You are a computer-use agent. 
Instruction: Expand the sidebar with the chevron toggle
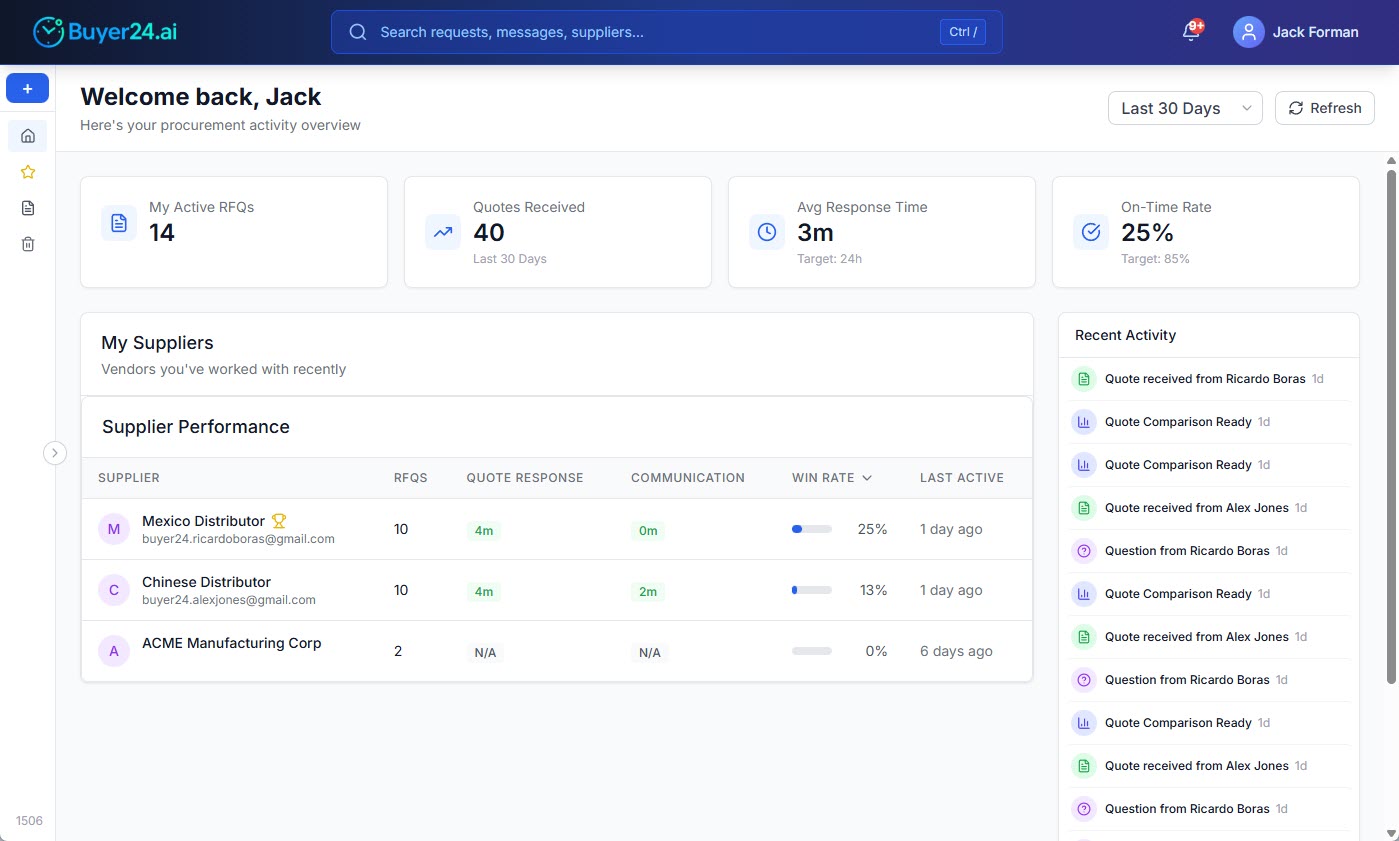(55, 452)
